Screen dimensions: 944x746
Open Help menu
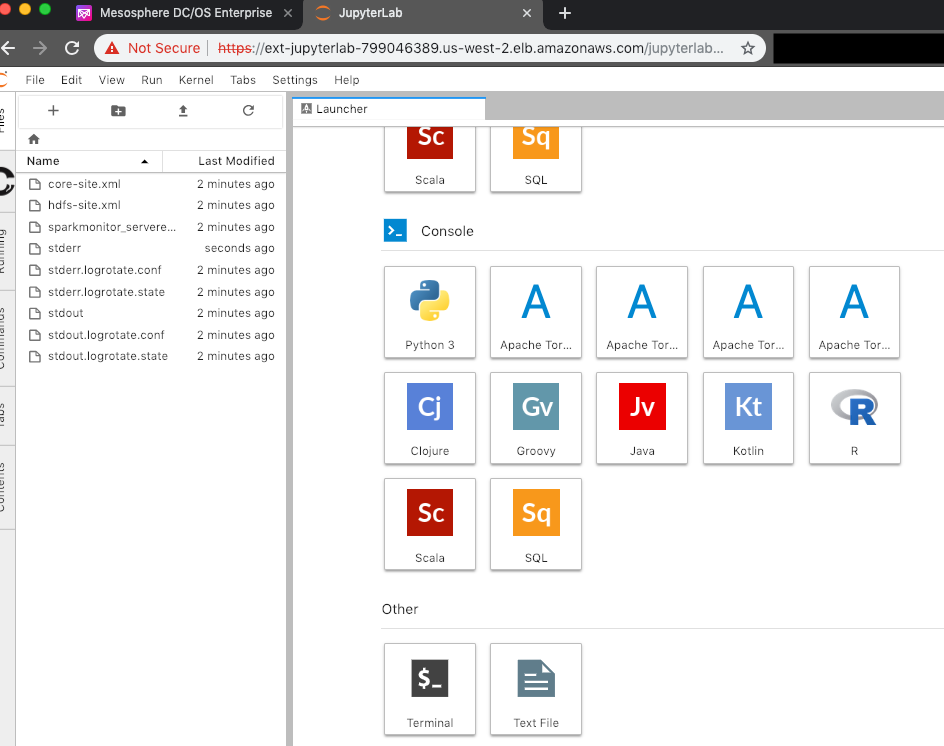346,80
